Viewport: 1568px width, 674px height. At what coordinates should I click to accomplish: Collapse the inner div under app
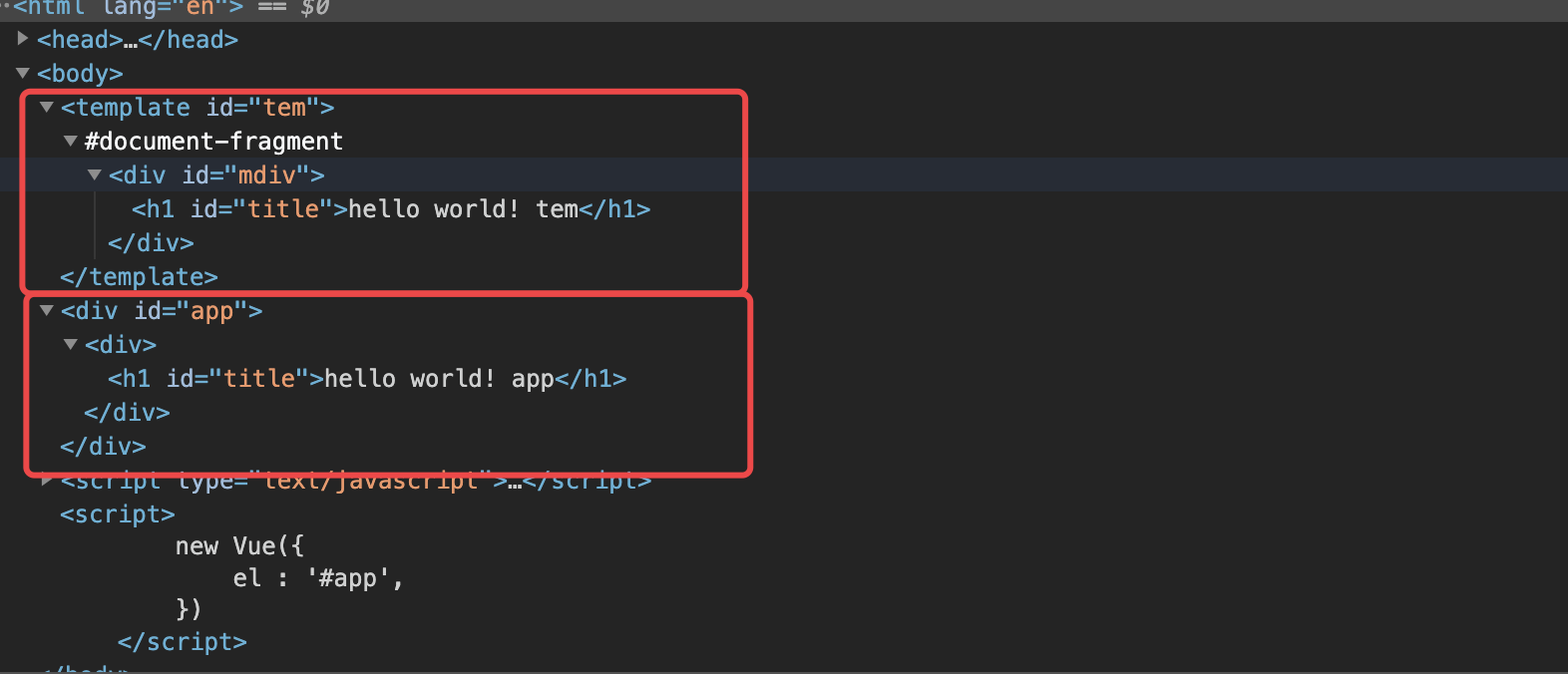point(71,344)
